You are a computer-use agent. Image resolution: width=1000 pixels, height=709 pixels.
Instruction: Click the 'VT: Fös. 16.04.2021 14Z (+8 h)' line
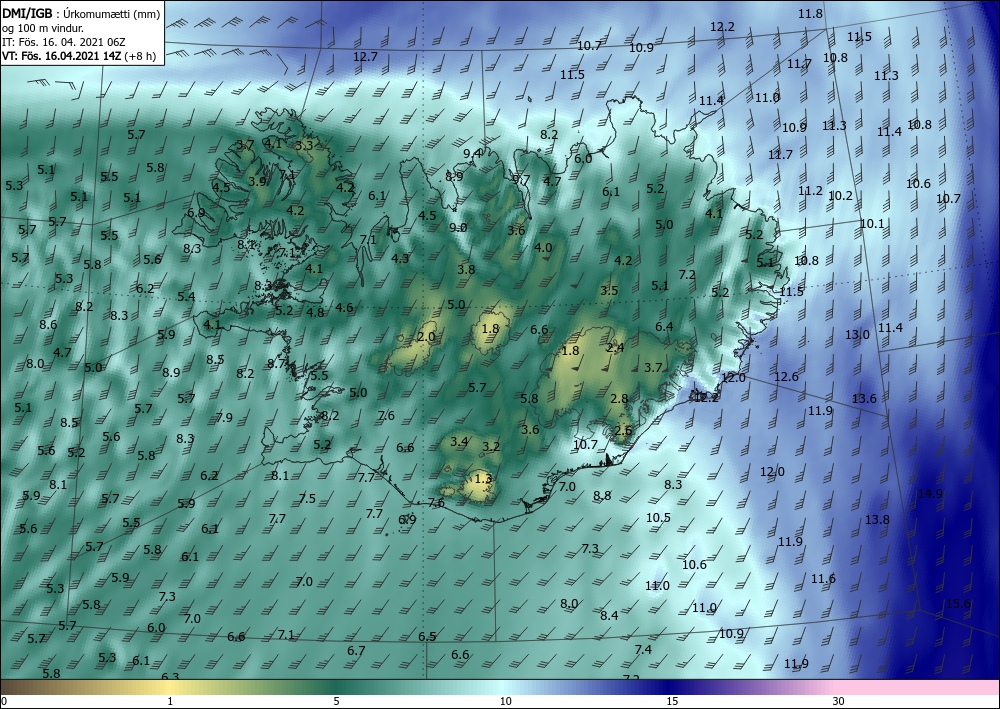[x=80, y=56]
